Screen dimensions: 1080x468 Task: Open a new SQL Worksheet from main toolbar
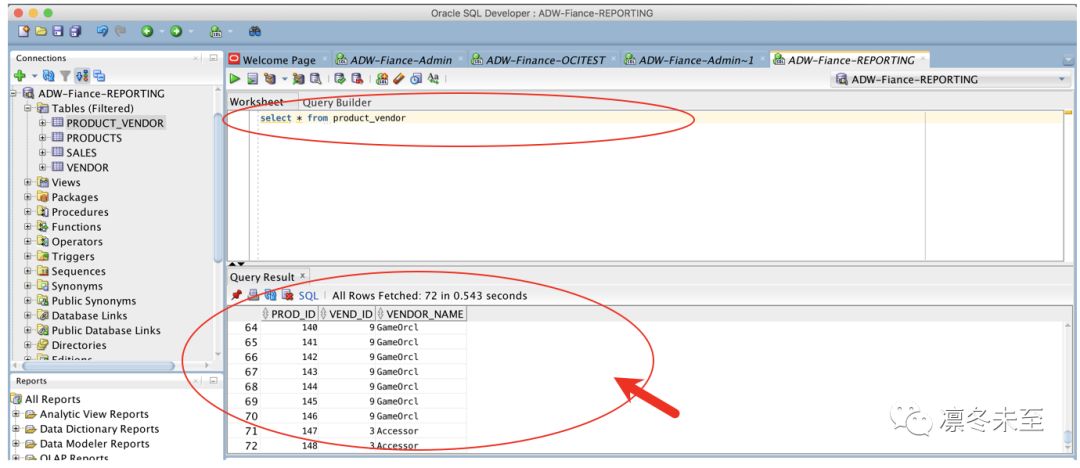coord(216,31)
